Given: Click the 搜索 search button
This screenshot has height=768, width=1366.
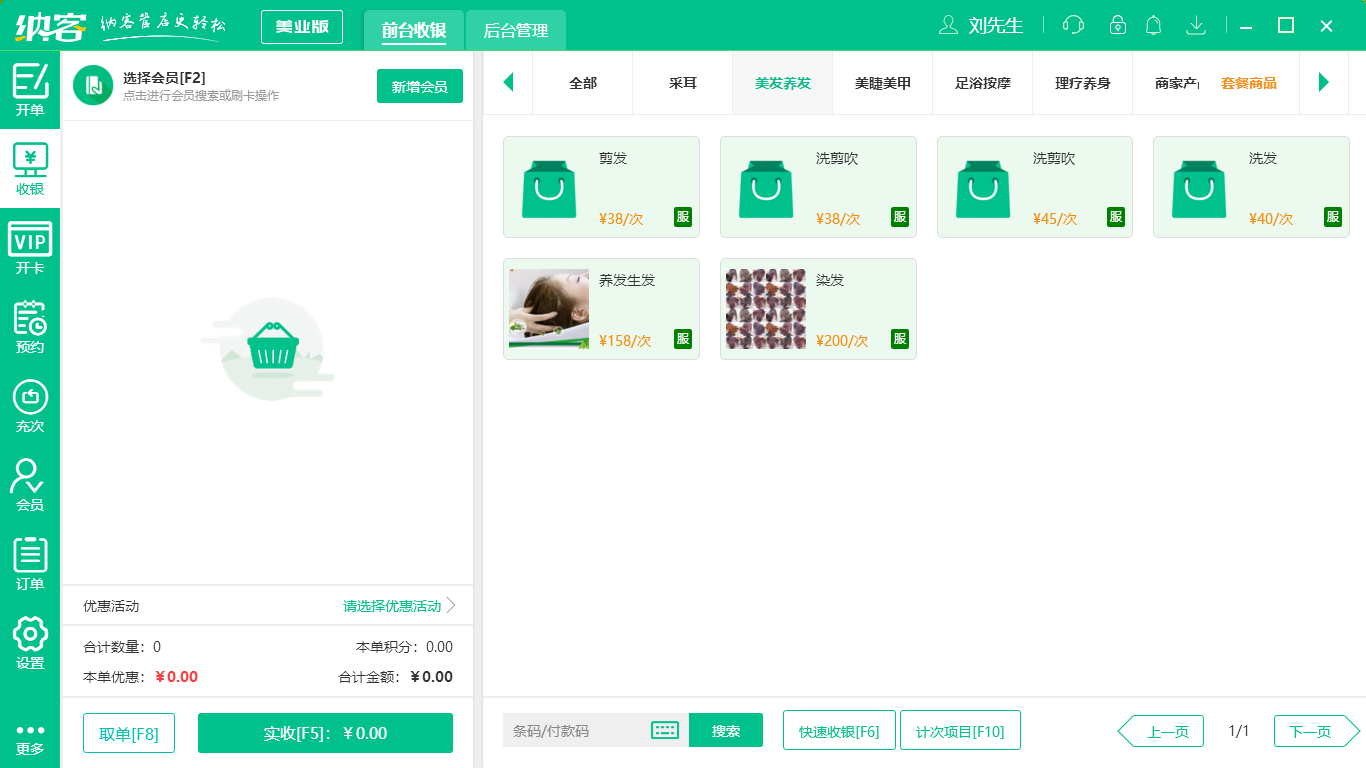Looking at the screenshot, I should tap(726, 730).
